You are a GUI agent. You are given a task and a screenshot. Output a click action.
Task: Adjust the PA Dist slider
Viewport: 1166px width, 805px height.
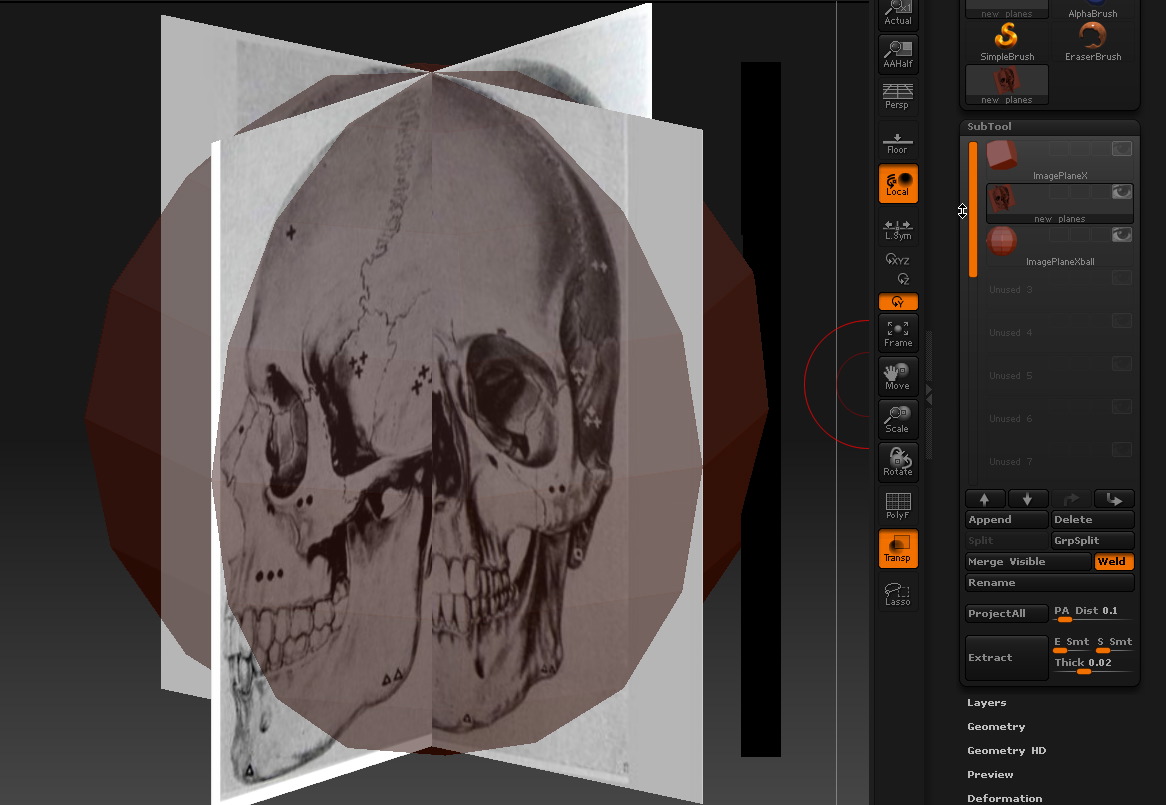pos(1092,613)
